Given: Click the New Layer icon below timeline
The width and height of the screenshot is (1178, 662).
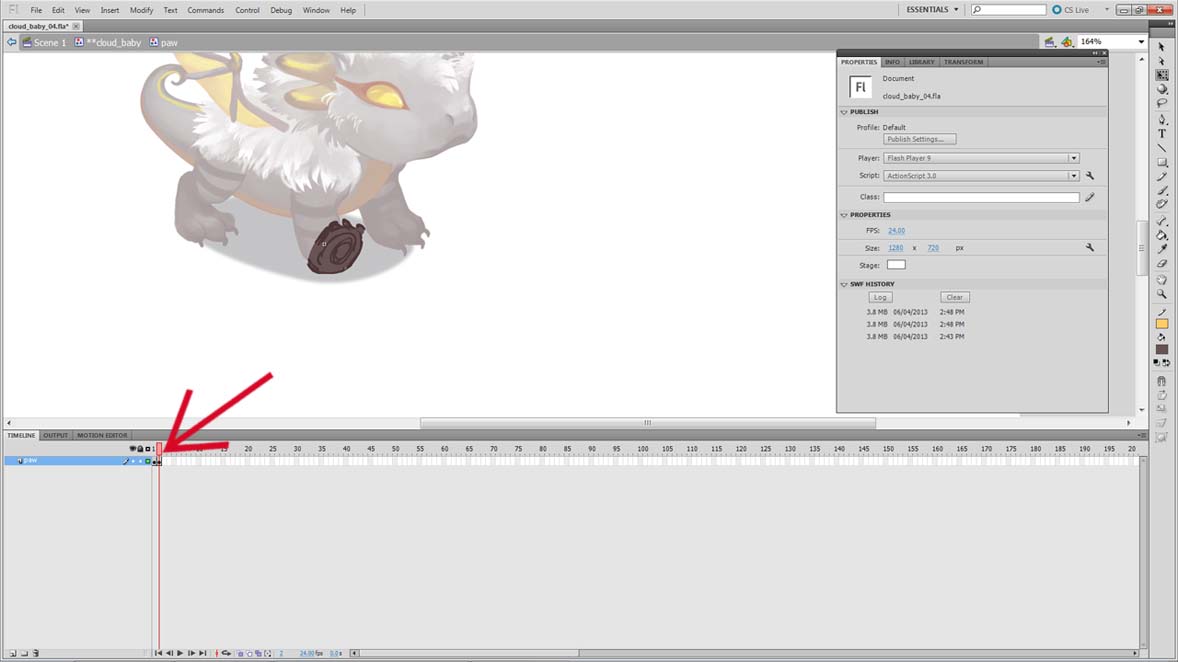Looking at the screenshot, I should 13,654.
